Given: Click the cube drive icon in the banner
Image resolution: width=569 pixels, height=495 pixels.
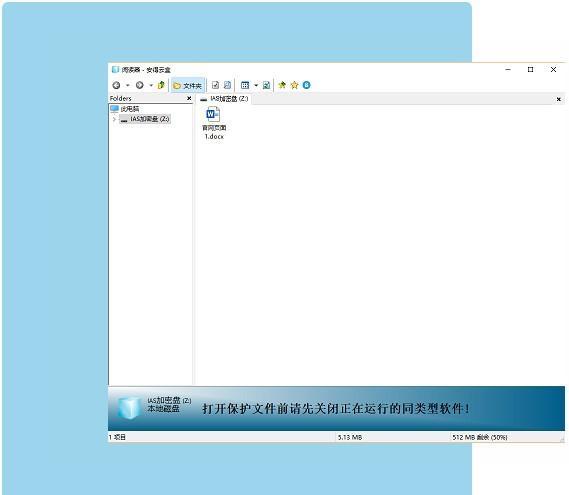Looking at the screenshot, I should (x=129, y=408).
